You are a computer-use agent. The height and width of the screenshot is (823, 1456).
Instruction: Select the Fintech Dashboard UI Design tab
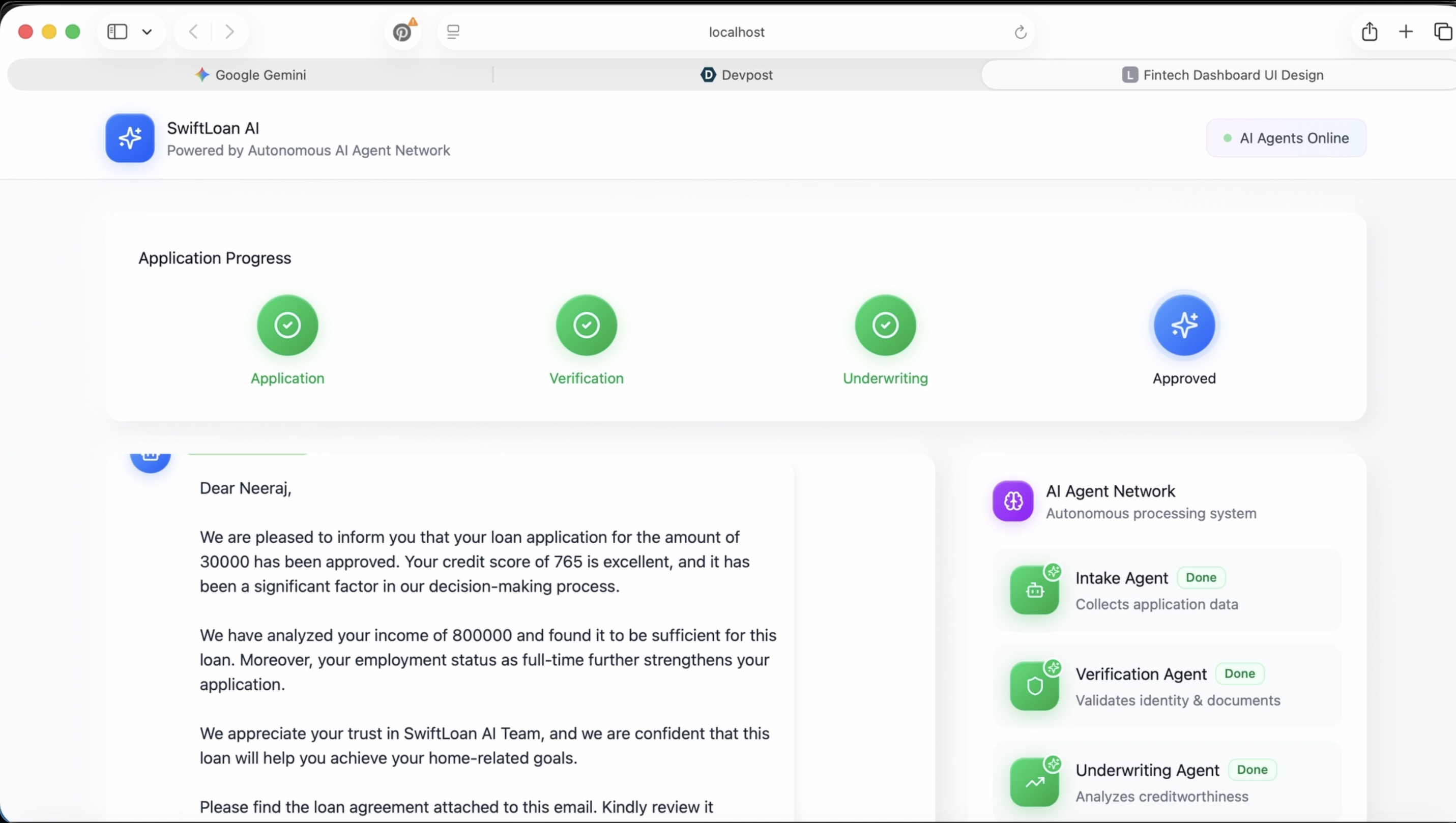[x=1222, y=75]
